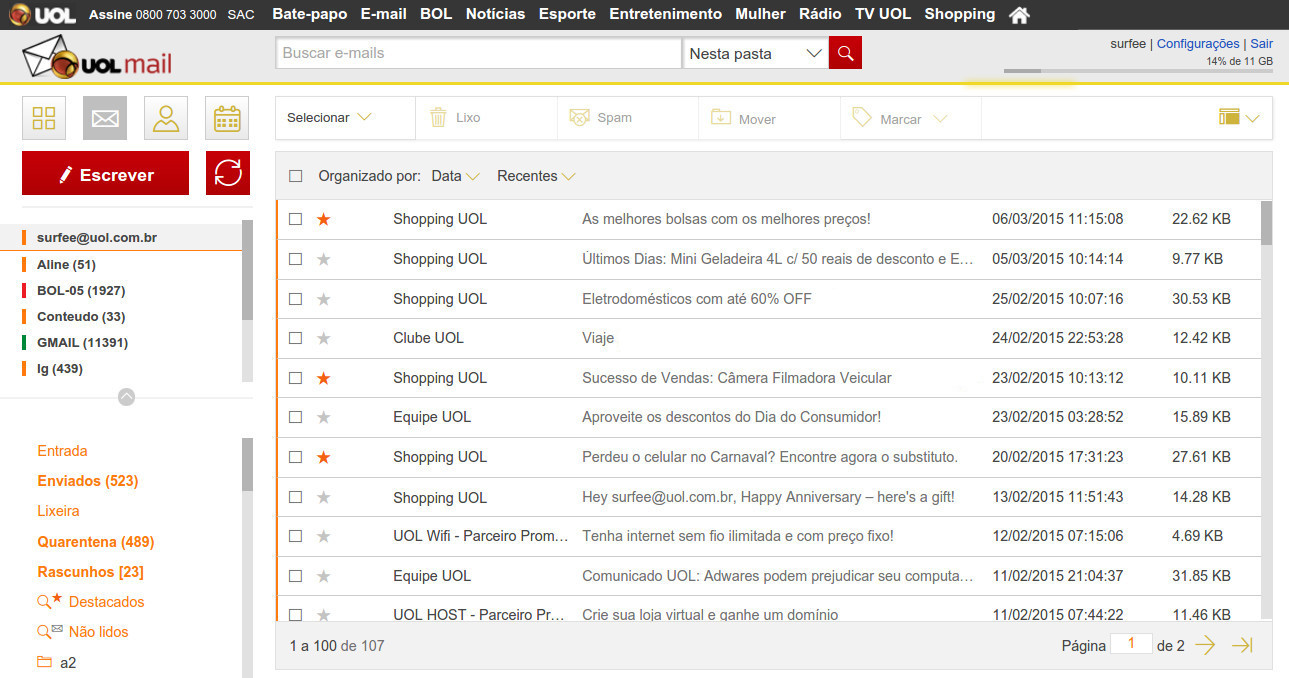The height and width of the screenshot is (678, 1289).
Task: Move selection to trash with Lixo
Action: [455, 118]
